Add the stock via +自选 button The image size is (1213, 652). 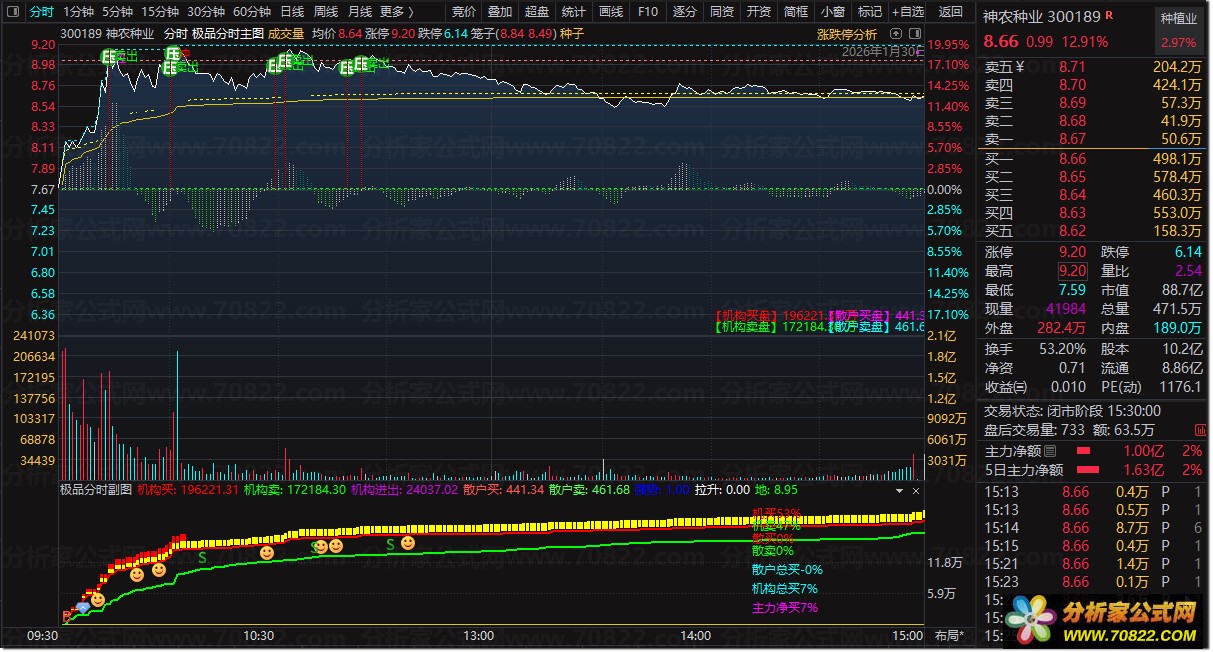[x=906, y=12]
